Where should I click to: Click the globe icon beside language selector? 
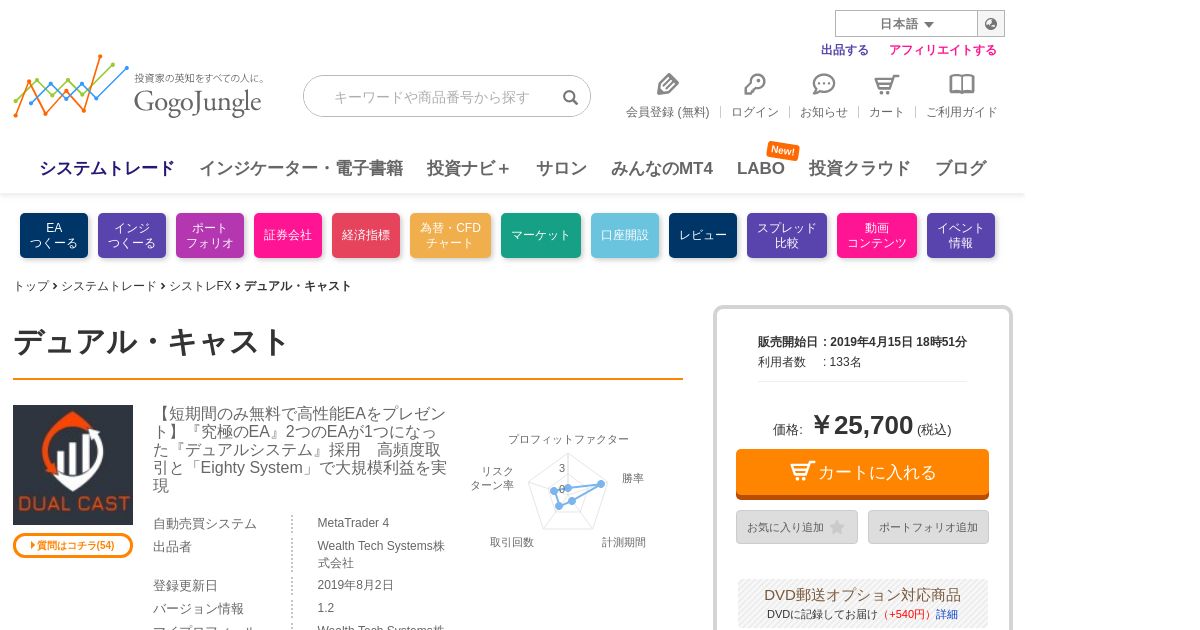(991, 24)
